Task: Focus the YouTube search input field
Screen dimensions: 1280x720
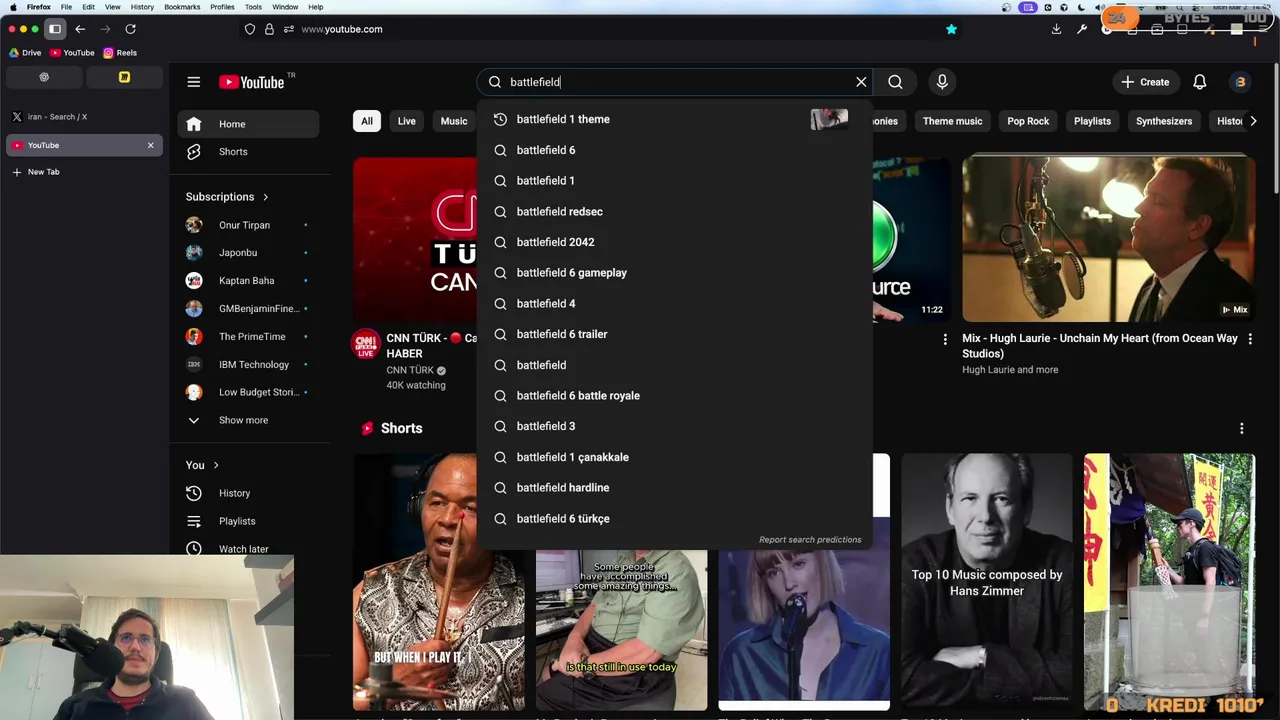Action: (675, 82)
